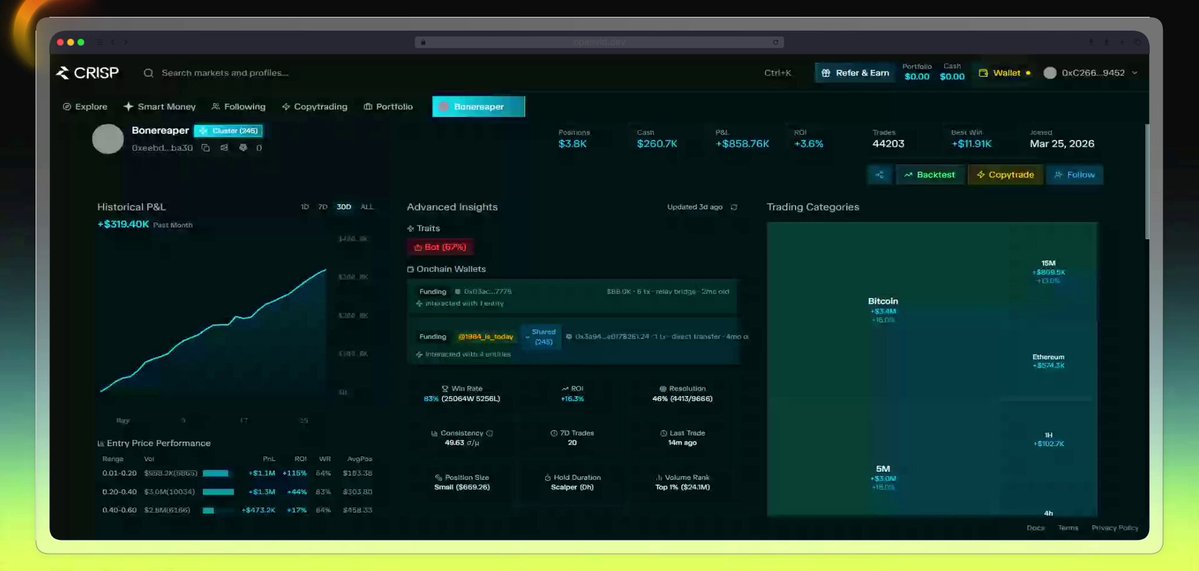
Task: Set Historical P&L range to ALL
Action: 367,207
